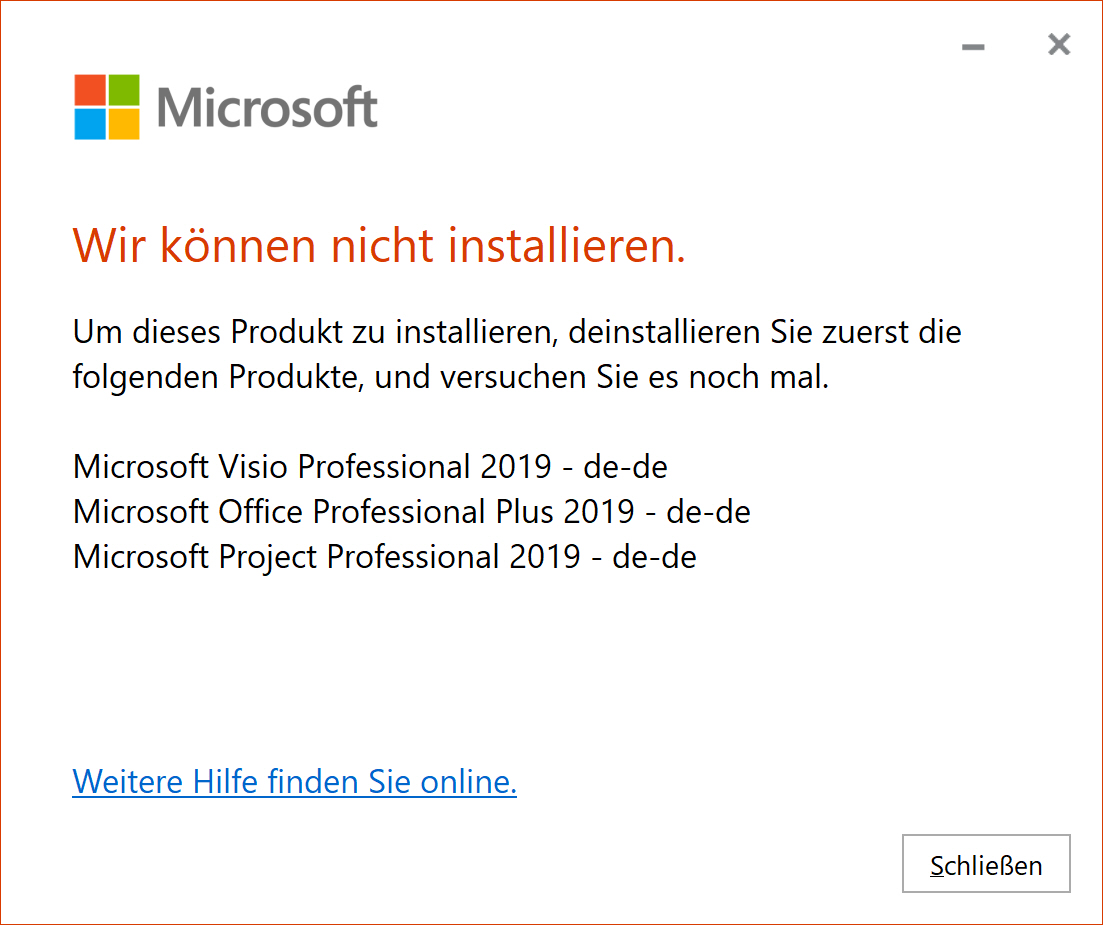
Task: Close the dialog with the X icon
Action: 1059,44
